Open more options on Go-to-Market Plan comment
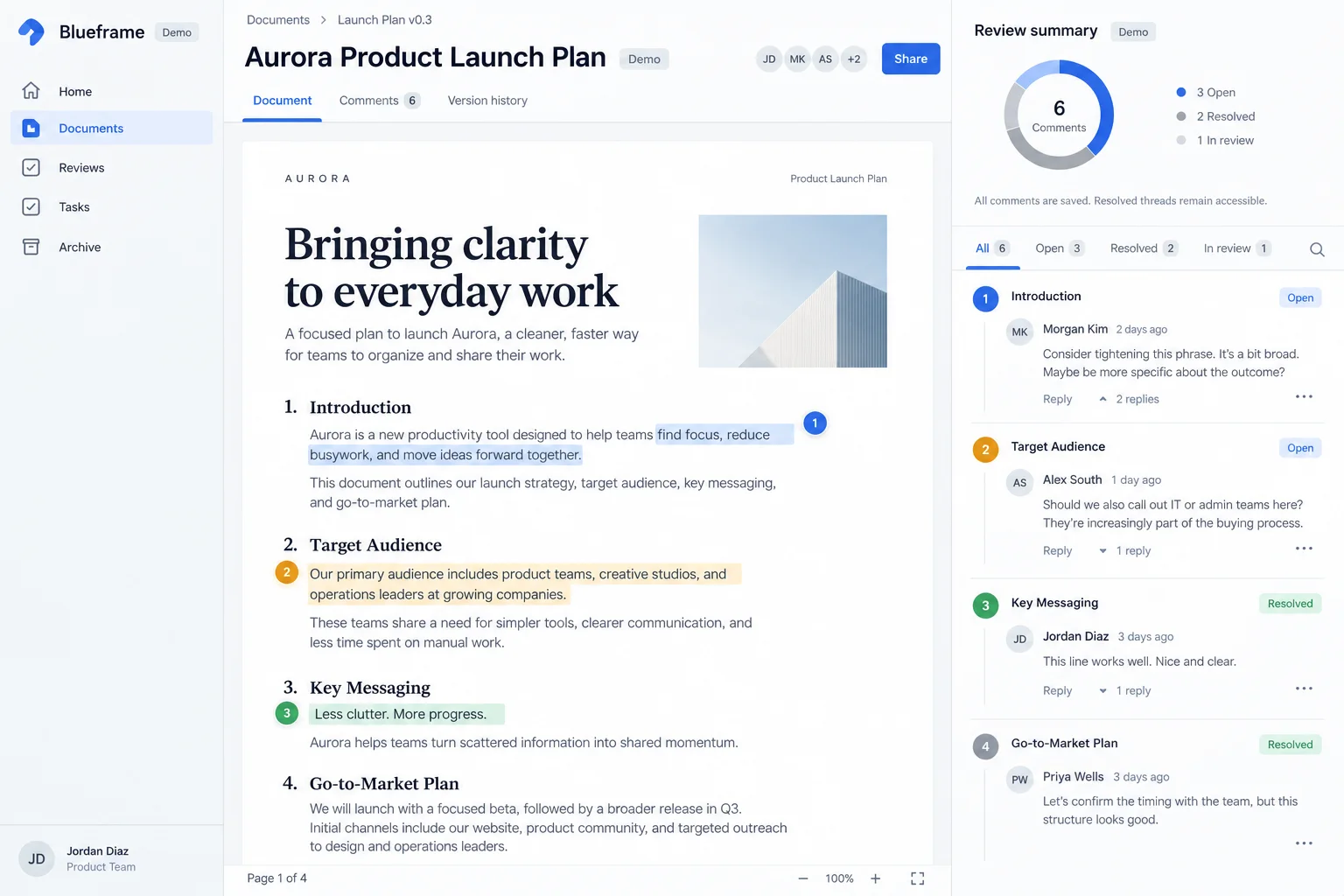The width and height of the screenshot is (1344, 896). click(x=1304, y=843)
